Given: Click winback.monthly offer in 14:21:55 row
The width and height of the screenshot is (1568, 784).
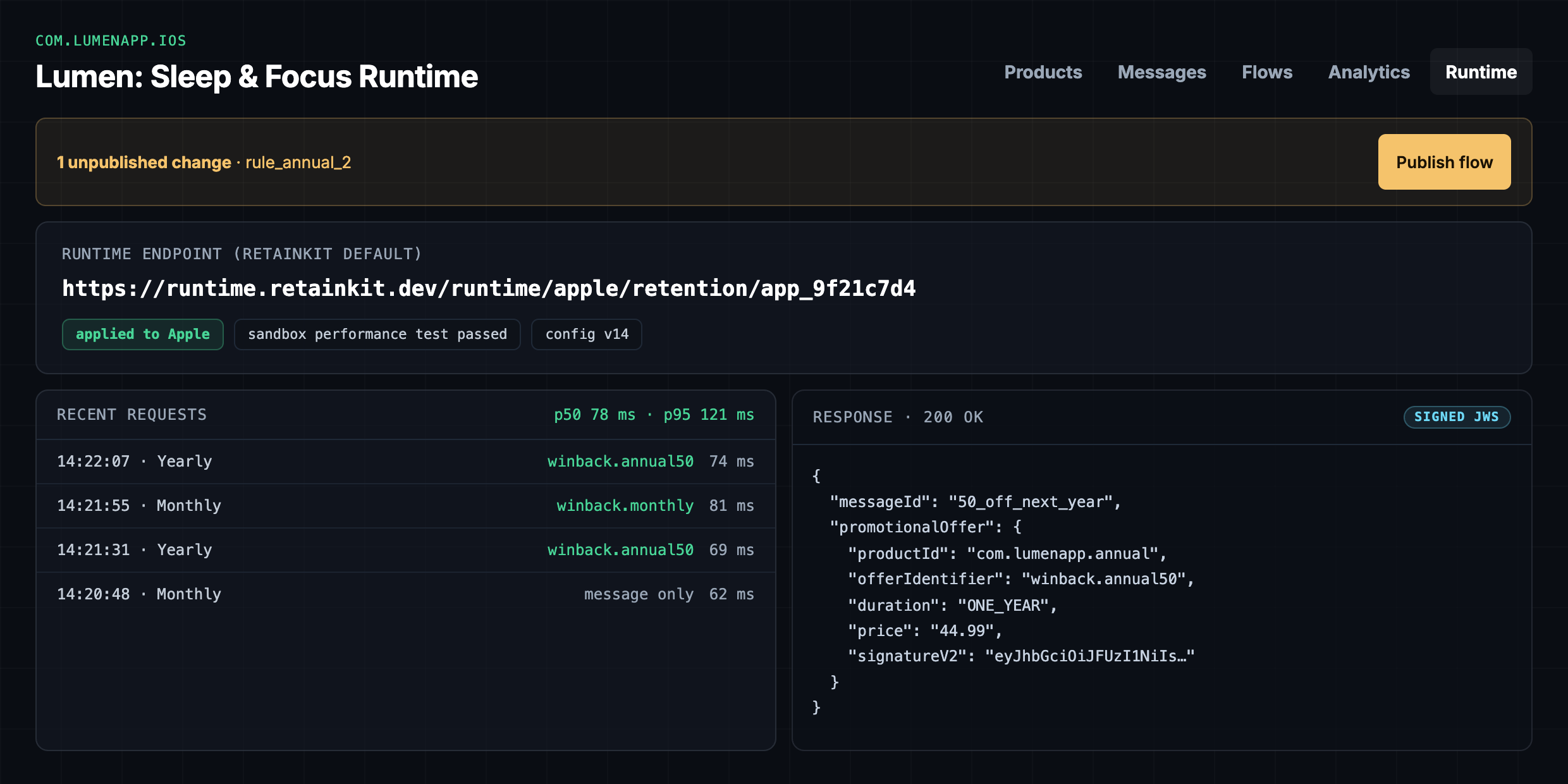Looking at the screenshot, I should pyautogui.click(x=625, y=506).
